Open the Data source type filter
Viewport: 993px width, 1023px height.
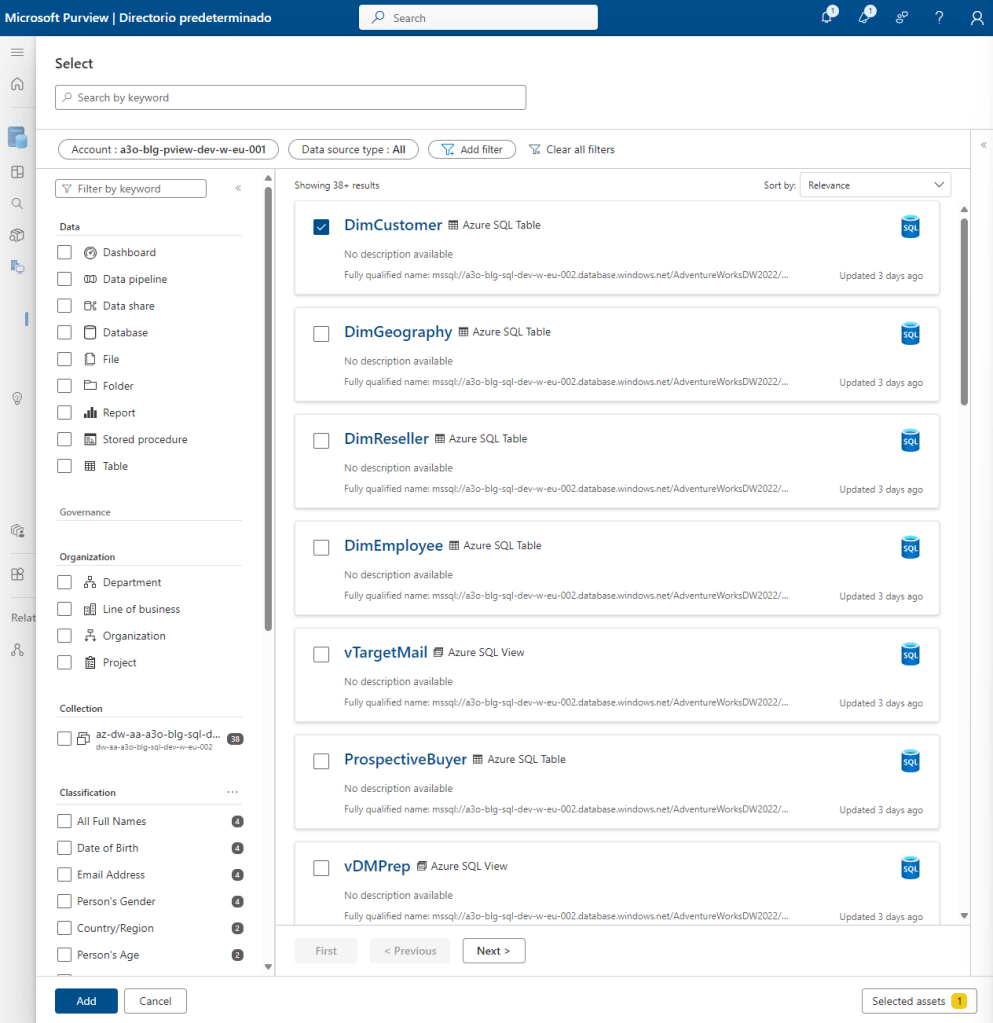[353, 149]
